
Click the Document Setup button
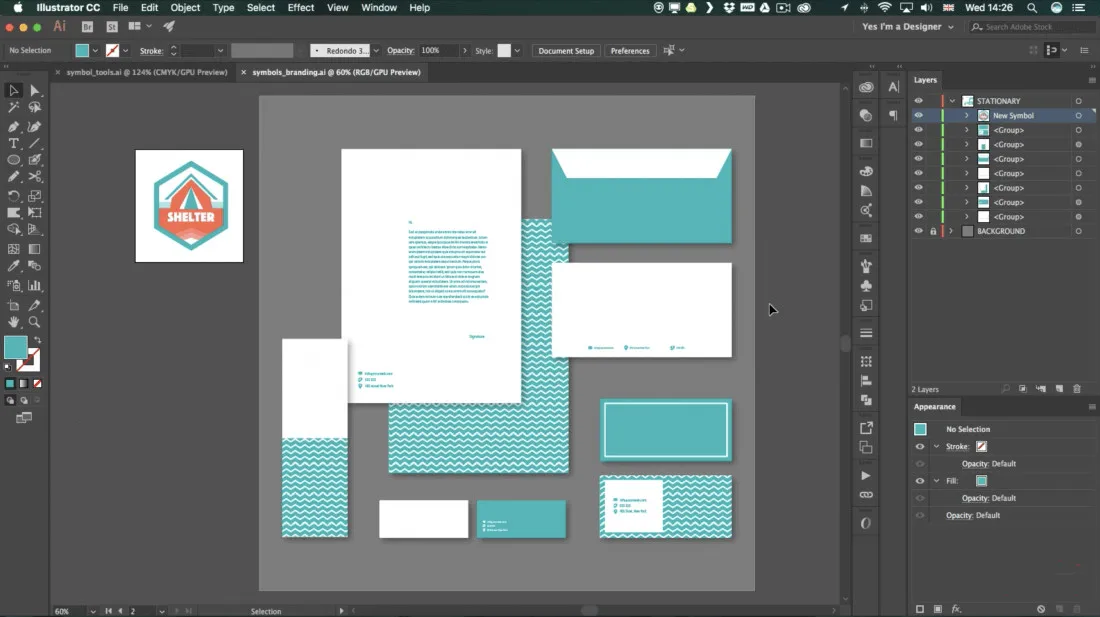565,51
